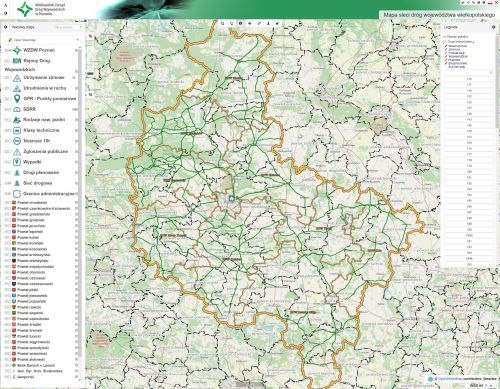Select the Powiat poznański row
Screen dimensions: 500x389
41,301
